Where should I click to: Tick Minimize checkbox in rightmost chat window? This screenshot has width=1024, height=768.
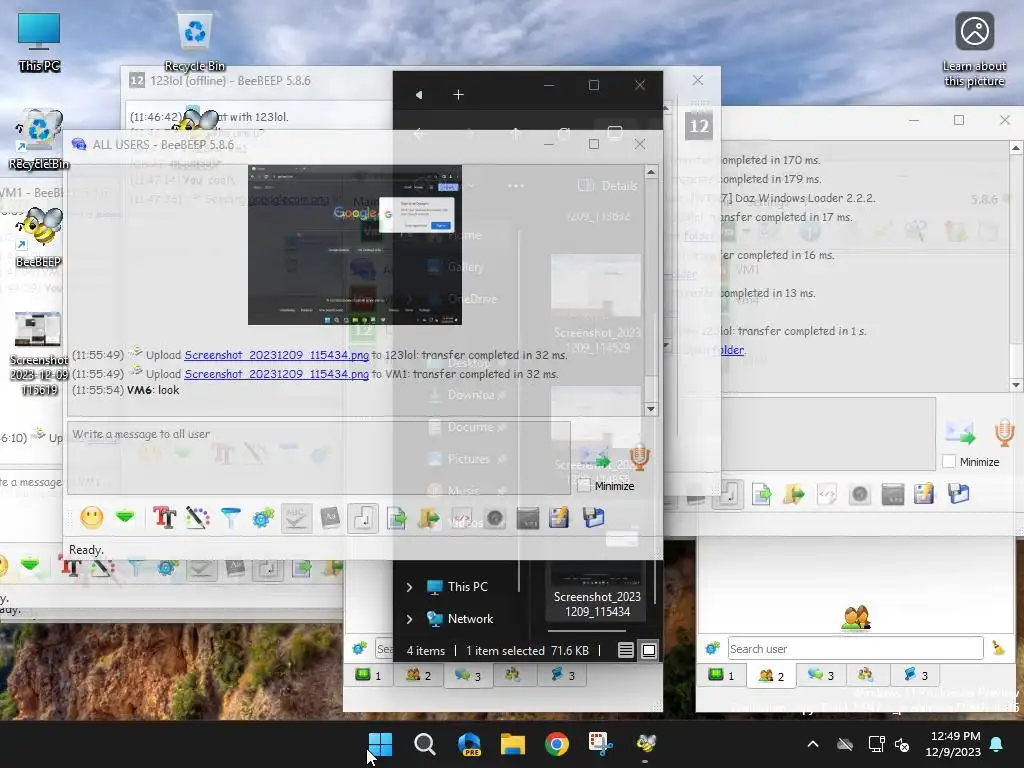[949, 462]
